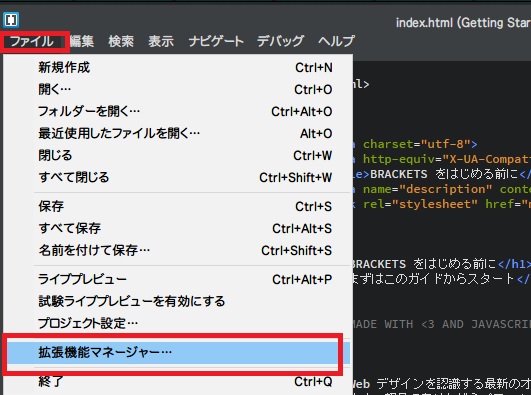Open the デバッグ menu
Screen dimensions: 531x395
pos(280,41)
